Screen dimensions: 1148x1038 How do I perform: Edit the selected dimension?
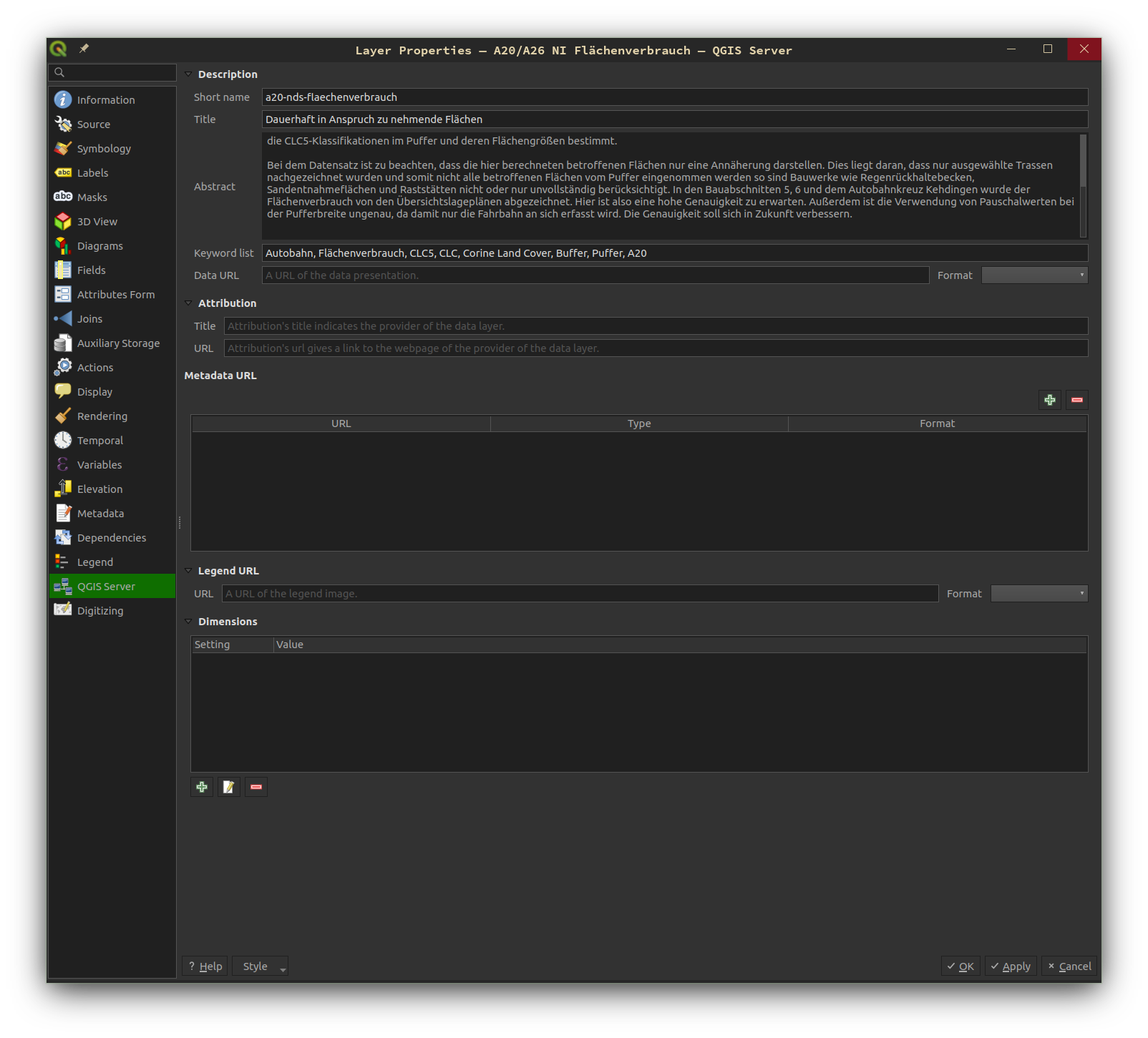(229, 787)
